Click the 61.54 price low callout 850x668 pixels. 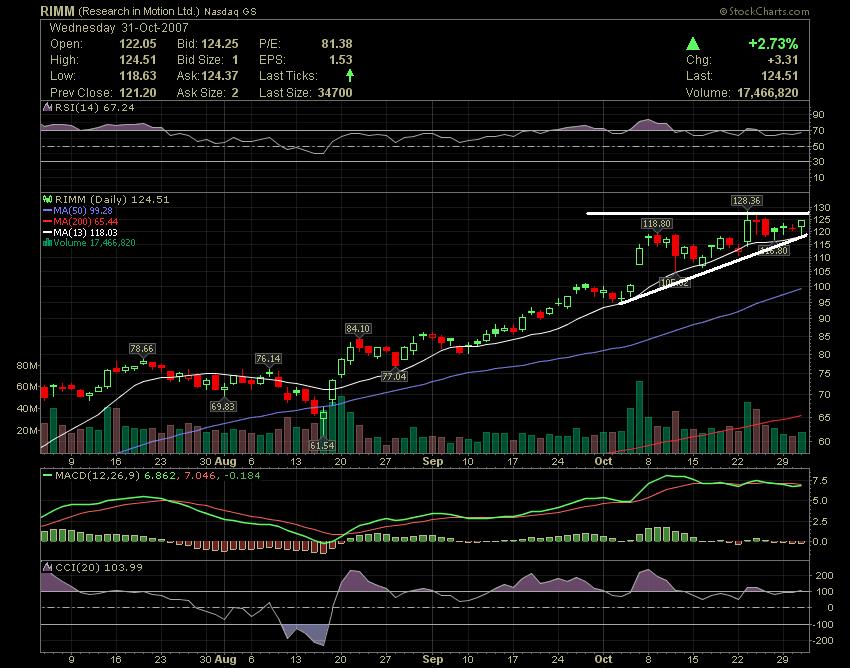point(322,446)
